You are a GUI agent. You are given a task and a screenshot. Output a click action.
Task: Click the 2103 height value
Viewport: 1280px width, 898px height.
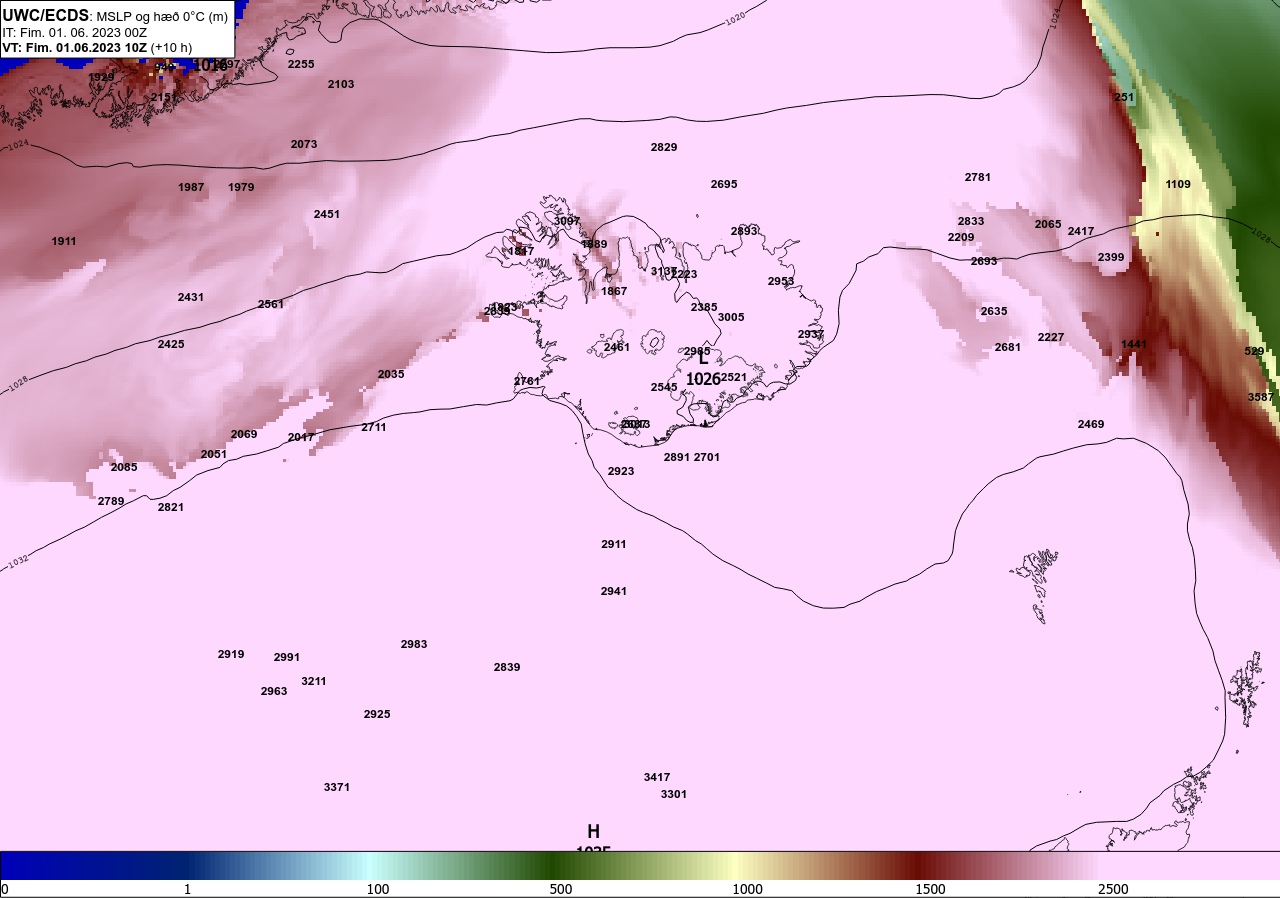(x=341, y=84)
